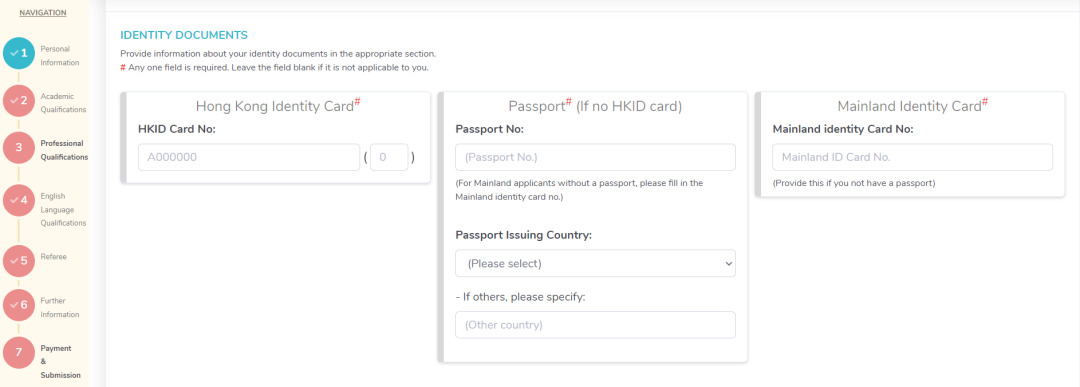Click step 6 Further Information circle
The width and height of the screenshot is (1080, 387).
19,305
